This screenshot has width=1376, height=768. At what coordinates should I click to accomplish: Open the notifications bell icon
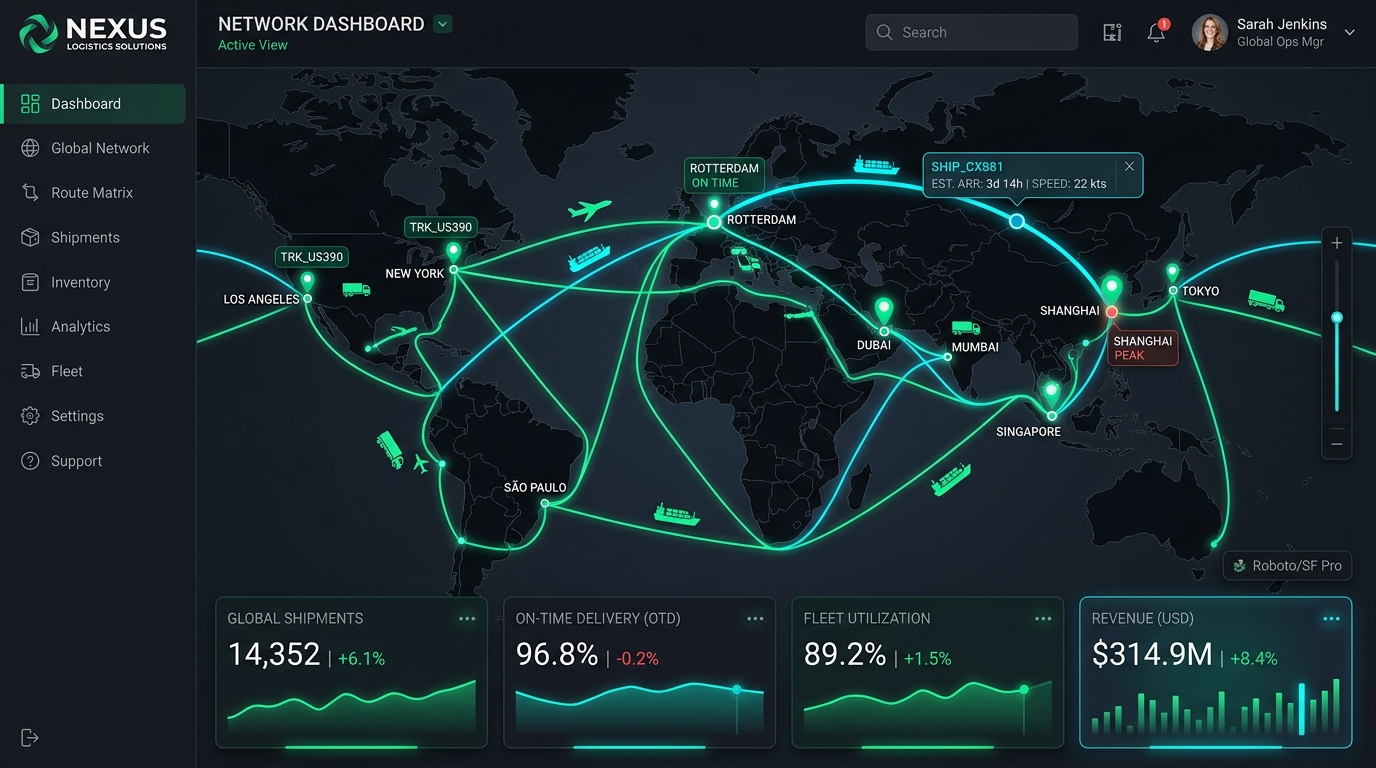point(1157,32)
